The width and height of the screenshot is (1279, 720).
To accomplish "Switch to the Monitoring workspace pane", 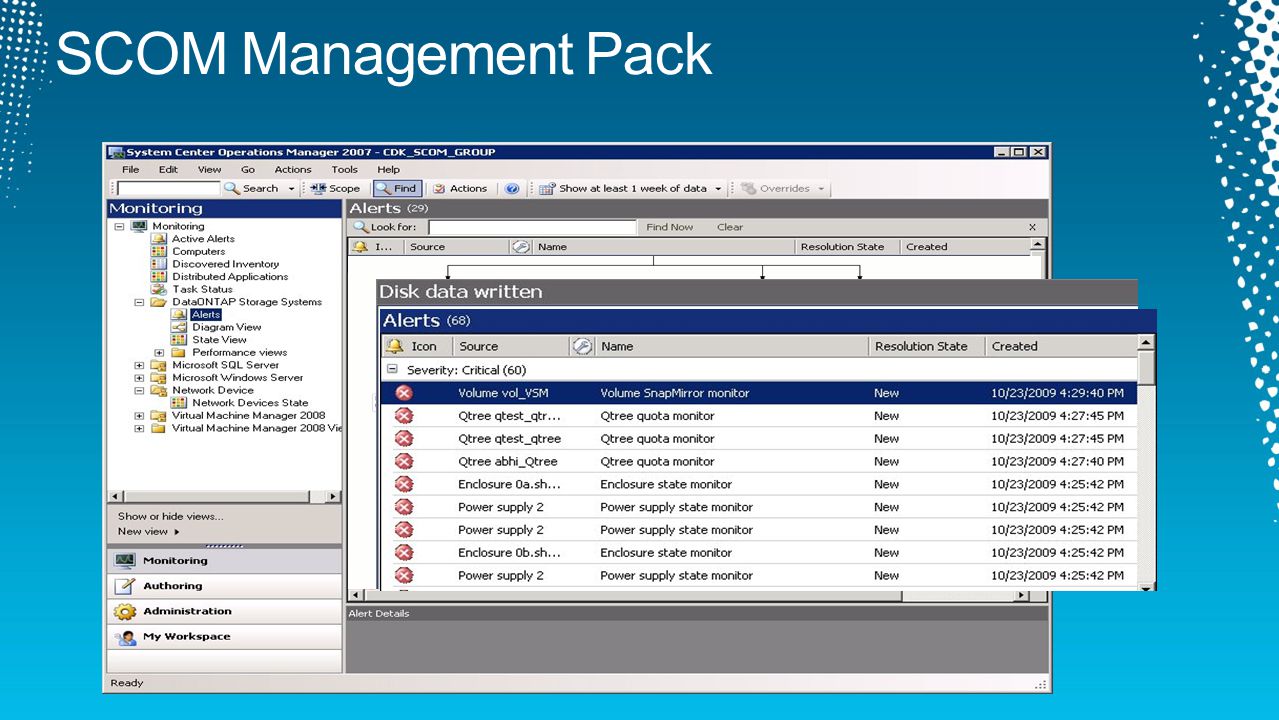I will 224,561.
